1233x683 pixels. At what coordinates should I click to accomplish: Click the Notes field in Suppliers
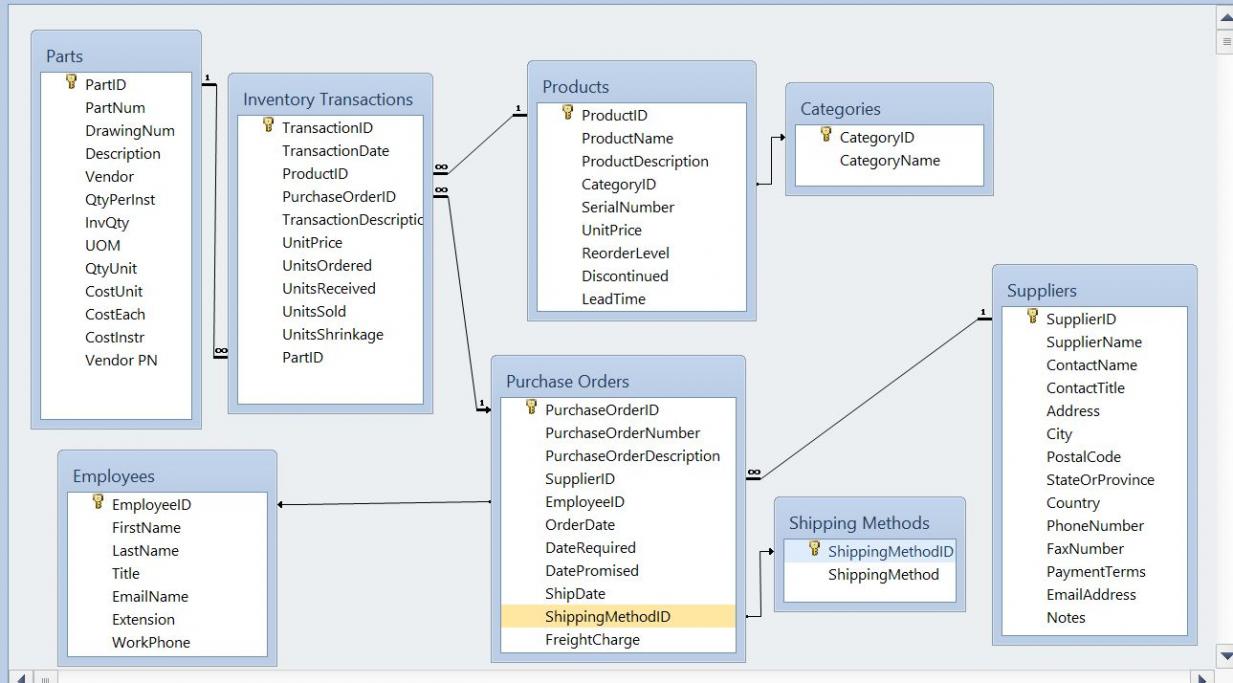pos(1066,618)
